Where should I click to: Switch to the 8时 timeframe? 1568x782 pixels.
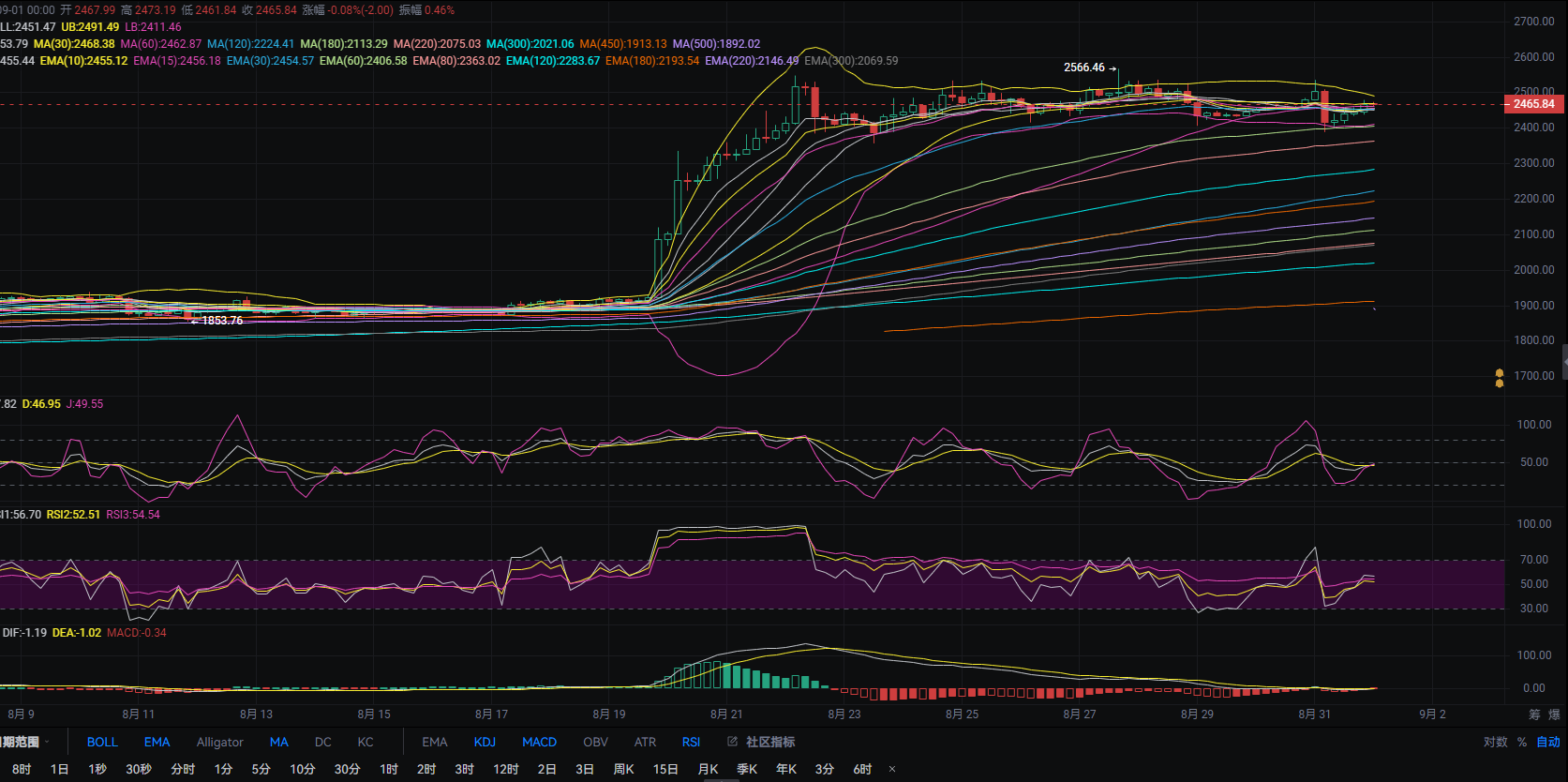pyautogui.click(x=22, y=769)
